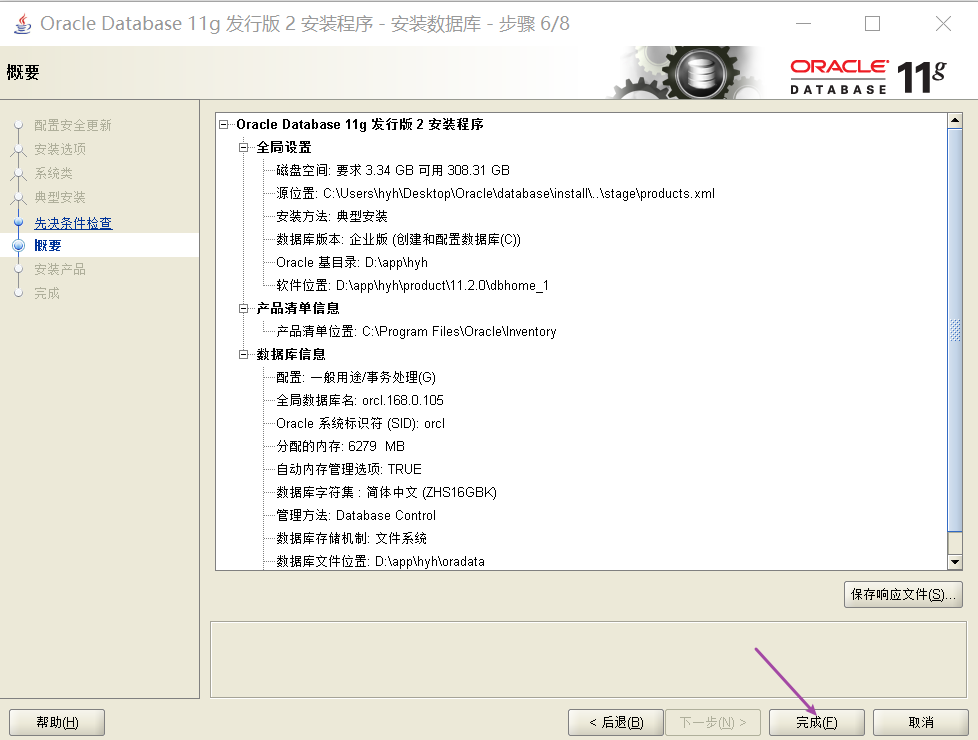Click the 概要 step bullet icon
978x740 pixels.
(19, 245)
